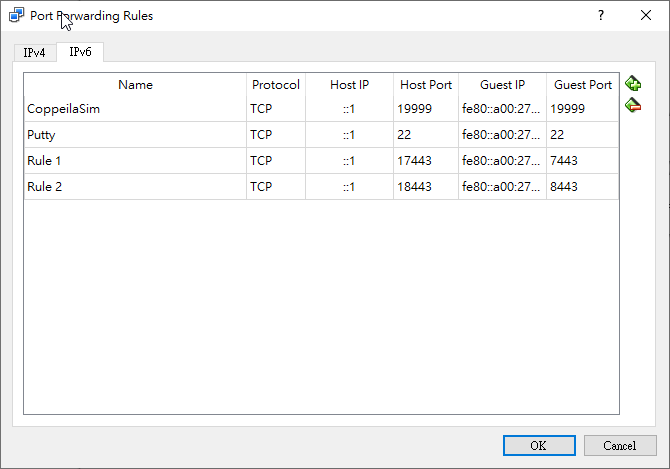The image size is (670, 469).
Task: Select the Putty rule row
Action: click(x=135, y=134)
